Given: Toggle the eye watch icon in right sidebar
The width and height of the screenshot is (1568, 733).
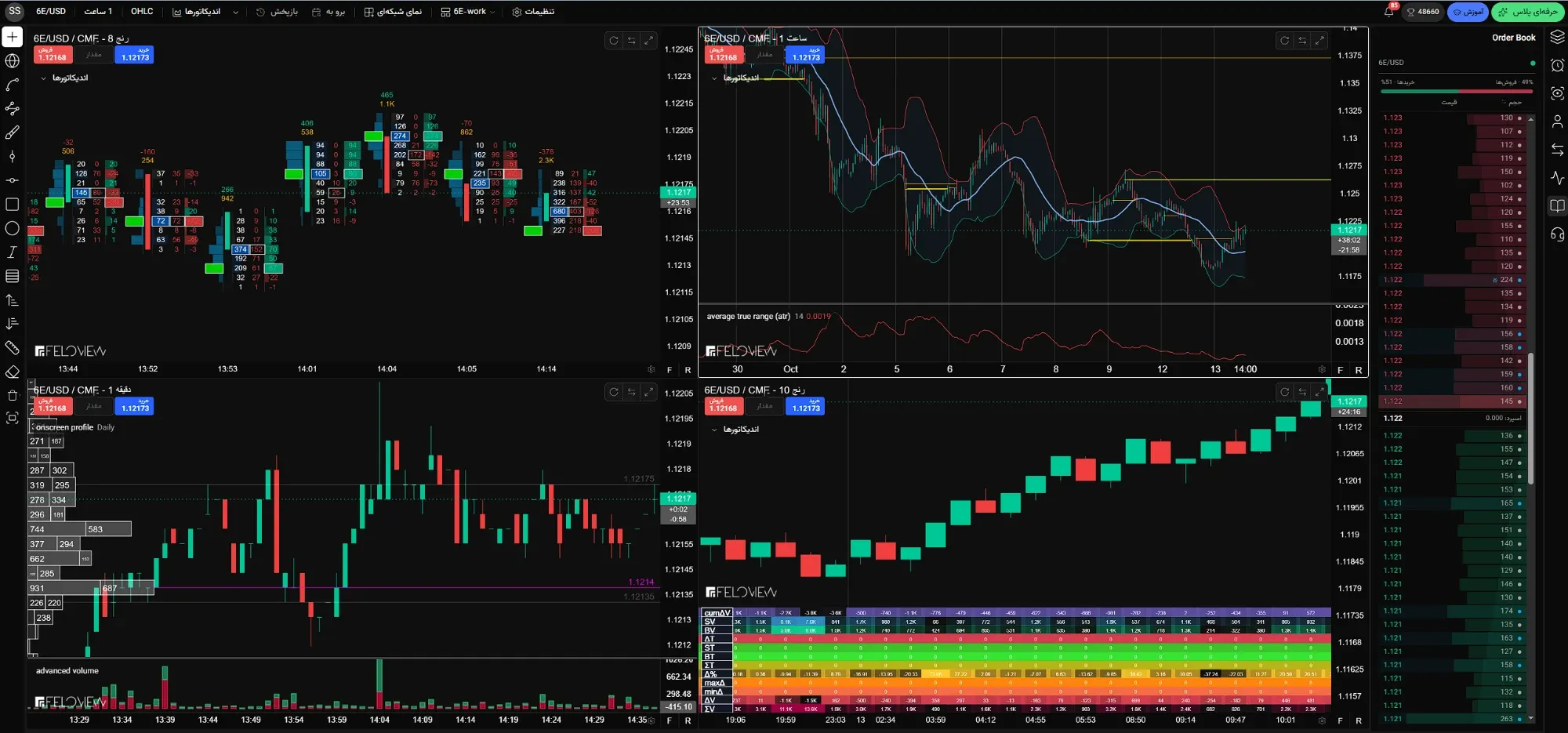Looking at the screenshot, I should 1557,93.
